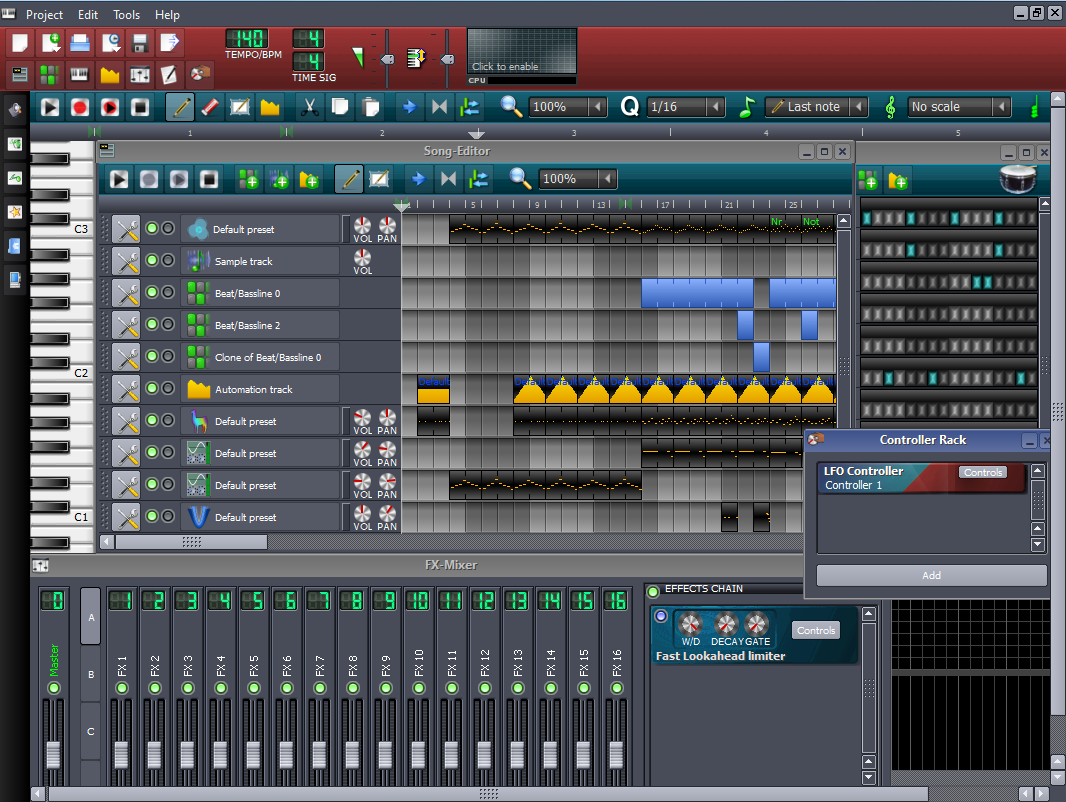Solo the Sample track

click(168, 260)
